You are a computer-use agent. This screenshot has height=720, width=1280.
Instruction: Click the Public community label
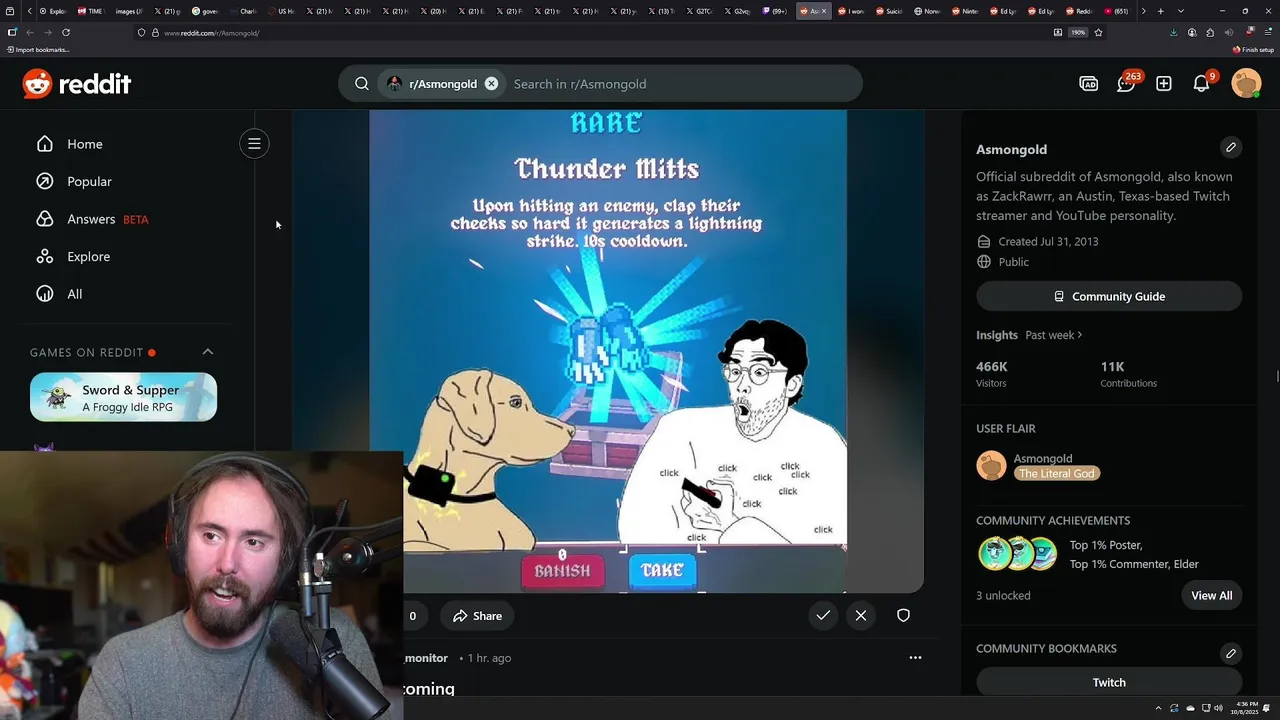(x=1013, y=262)
